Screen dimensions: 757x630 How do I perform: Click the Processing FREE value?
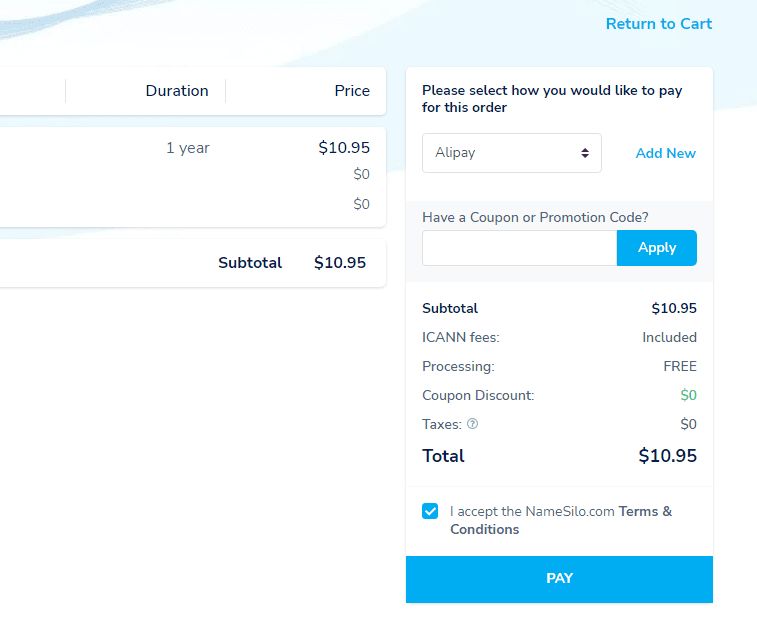click(x=680, y=366)
